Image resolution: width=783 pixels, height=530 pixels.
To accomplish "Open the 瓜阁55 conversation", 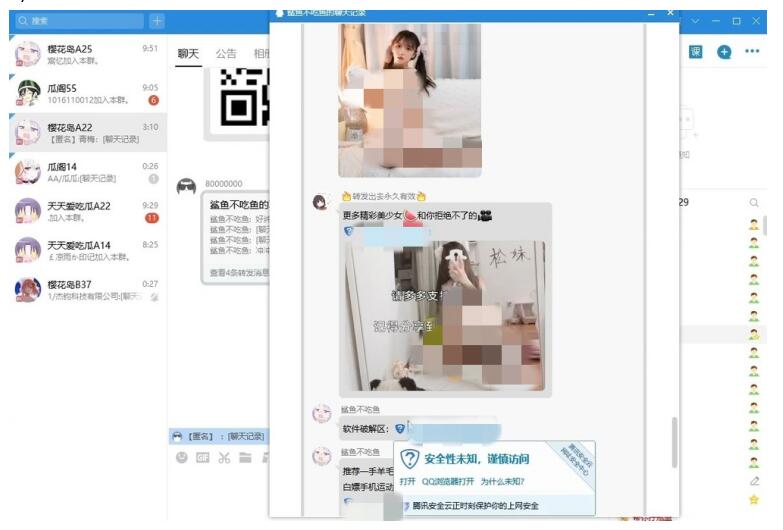I will [80, 94].
